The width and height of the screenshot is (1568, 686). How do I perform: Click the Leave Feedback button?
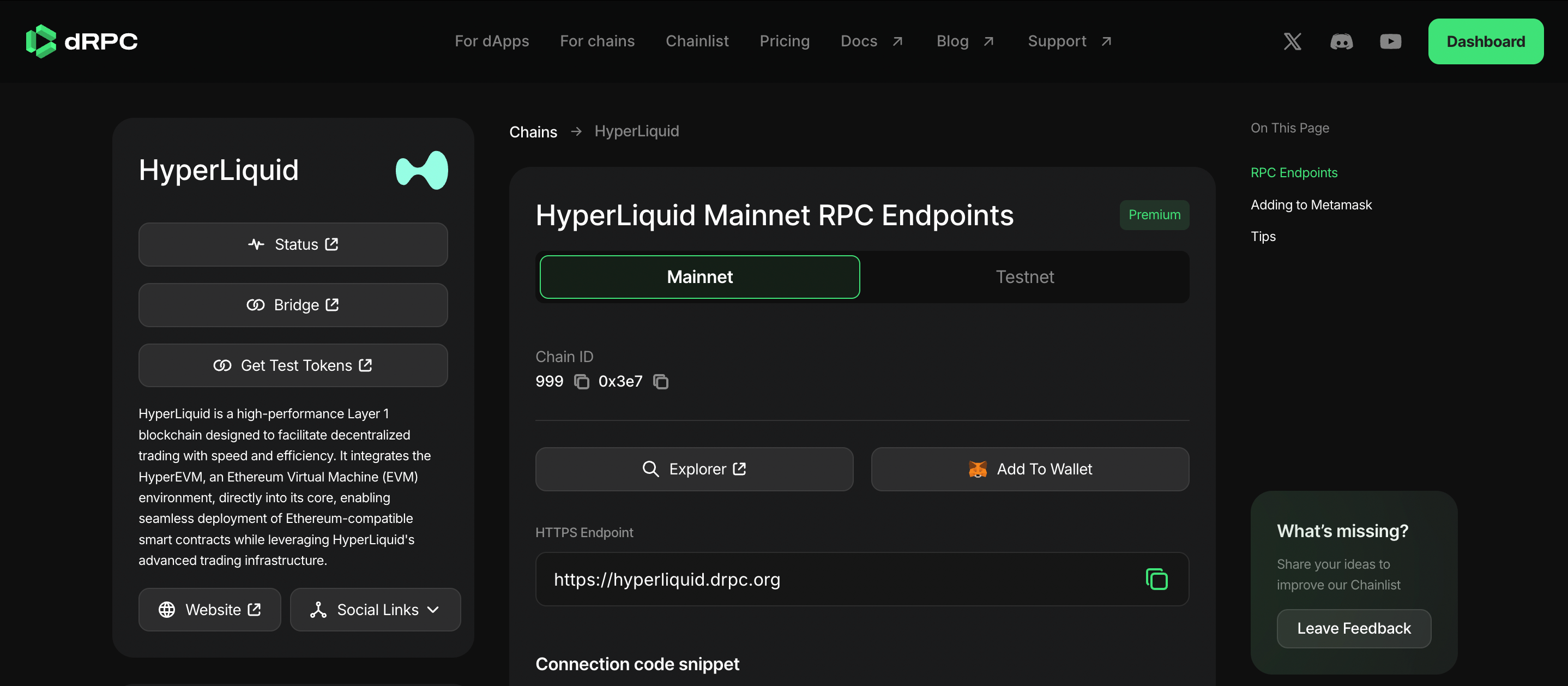1353,628
